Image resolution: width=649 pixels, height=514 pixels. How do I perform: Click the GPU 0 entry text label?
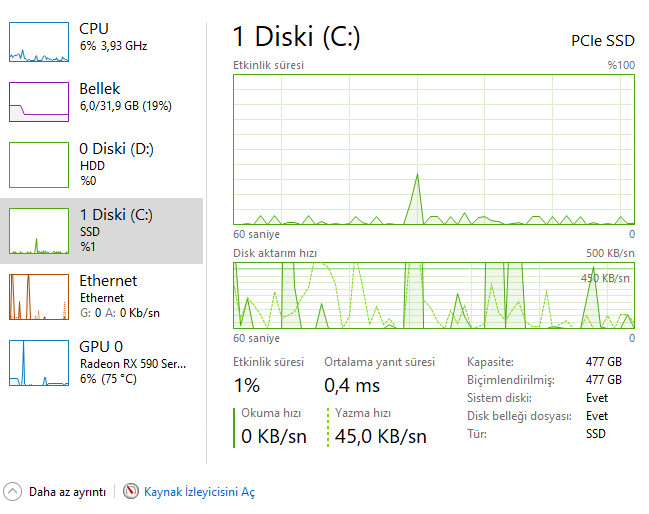click(x=102, y=346)
